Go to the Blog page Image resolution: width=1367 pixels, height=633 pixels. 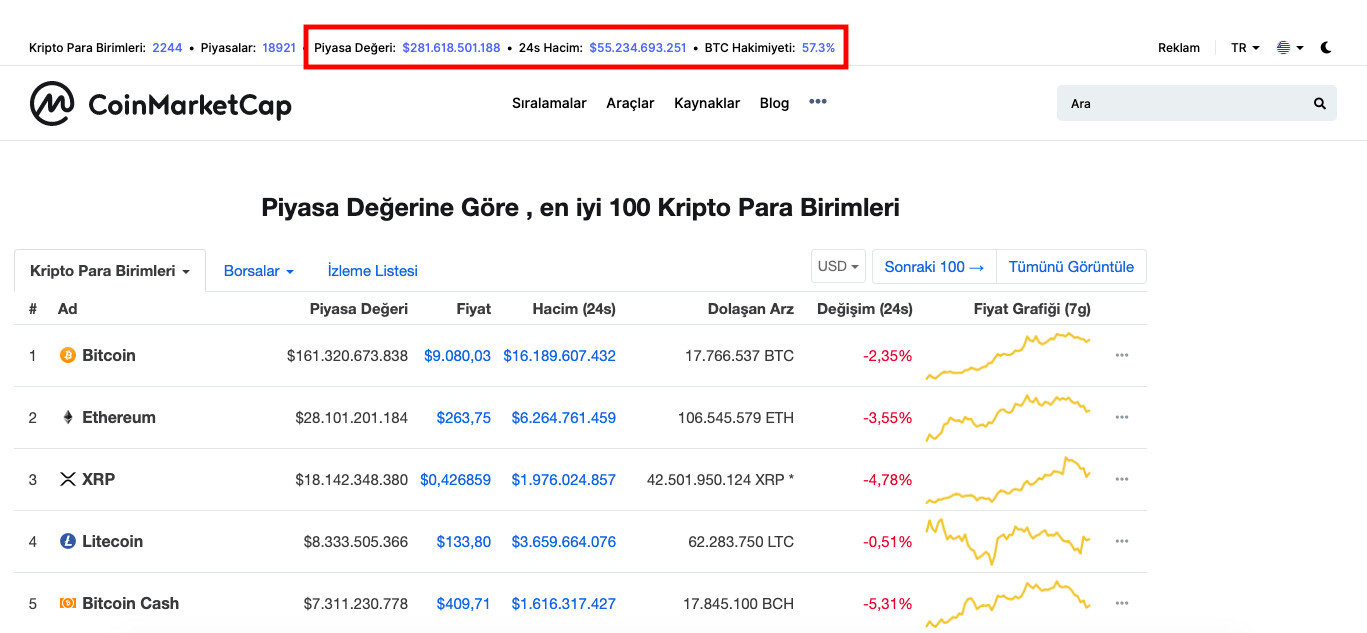[774, 103]
